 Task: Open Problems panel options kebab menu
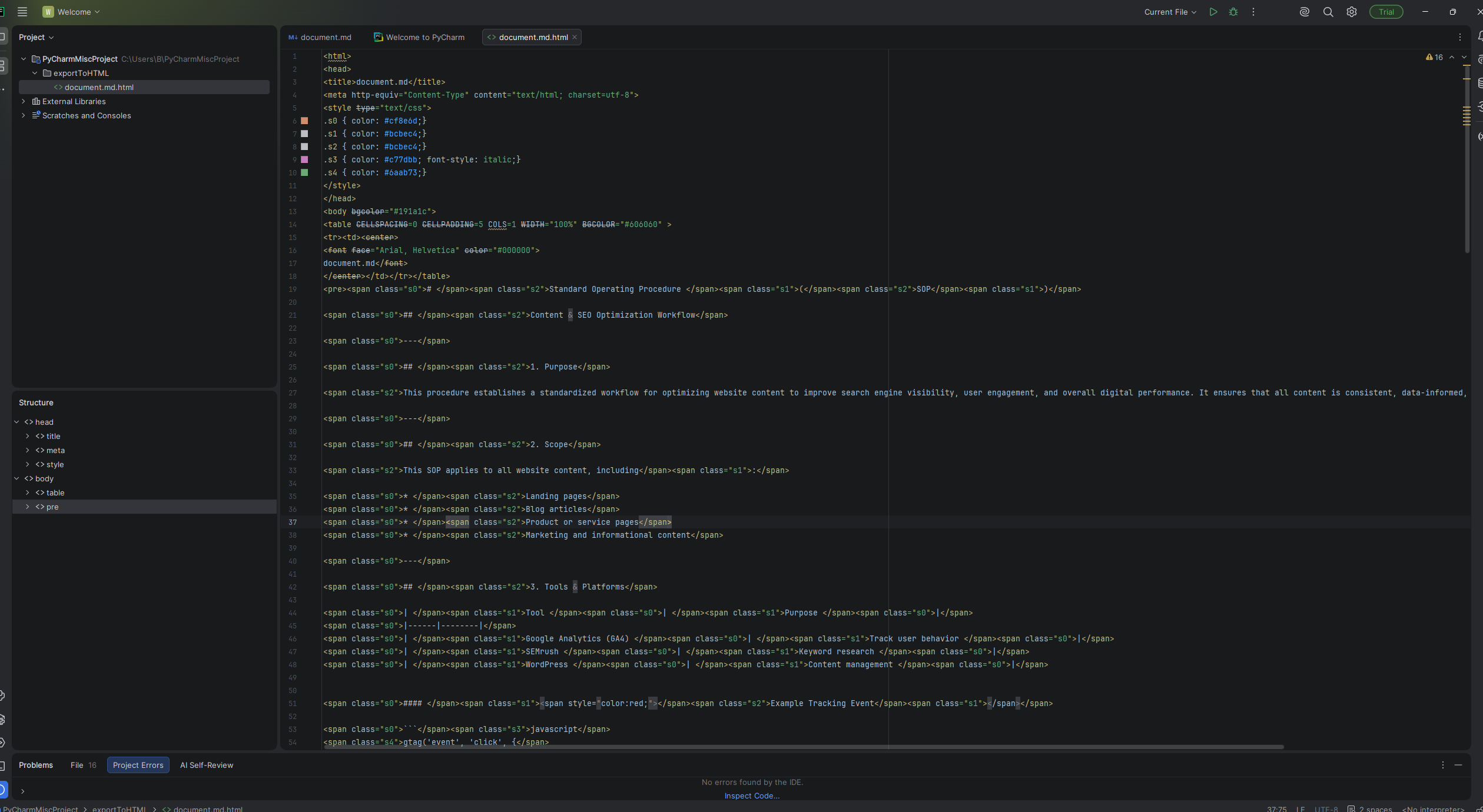[x=1443, y=765]
